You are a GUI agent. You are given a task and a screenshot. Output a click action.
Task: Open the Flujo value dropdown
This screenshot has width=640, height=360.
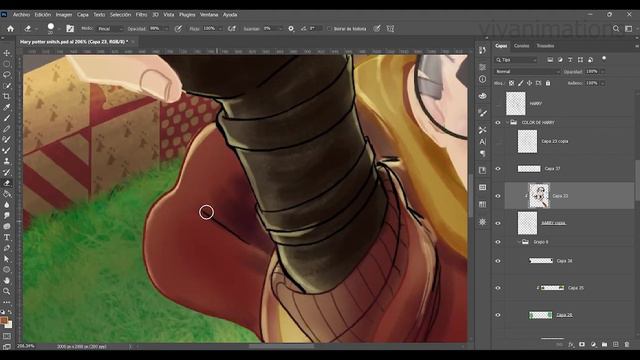(220, 29)
